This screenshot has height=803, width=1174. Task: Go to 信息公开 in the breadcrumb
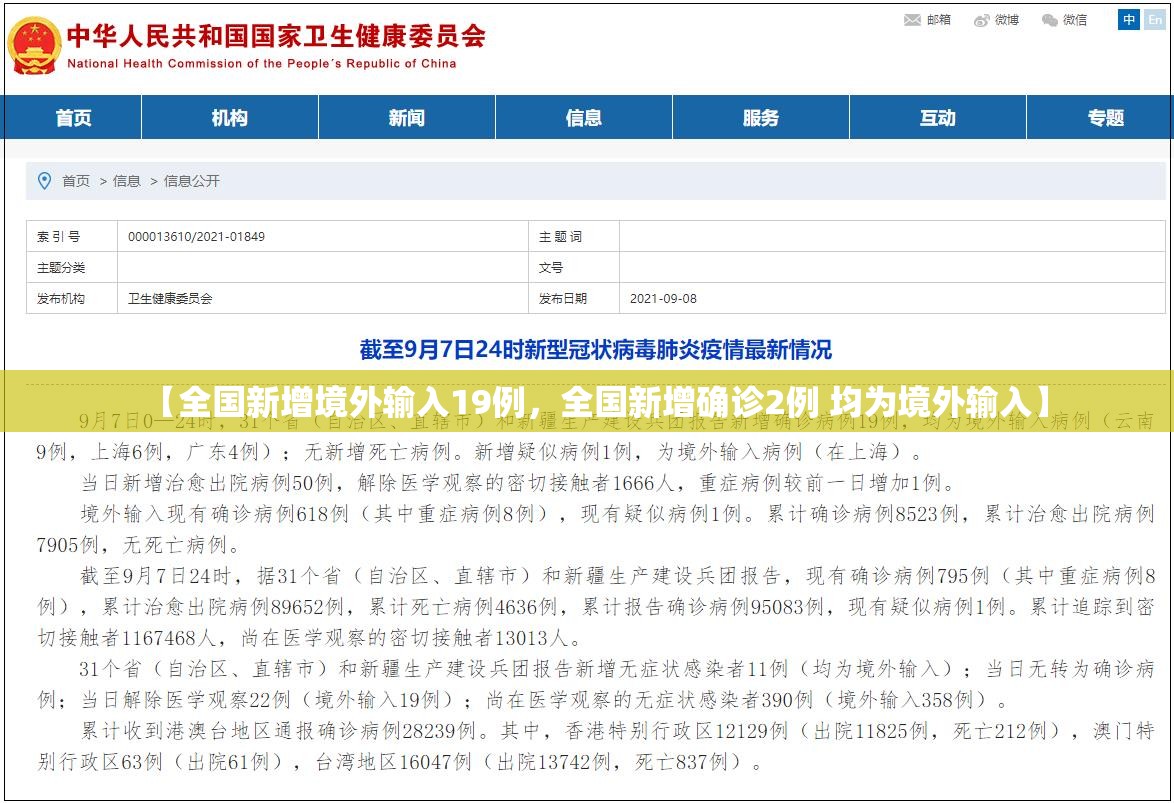pyautogui.click(x=192, y=181)
